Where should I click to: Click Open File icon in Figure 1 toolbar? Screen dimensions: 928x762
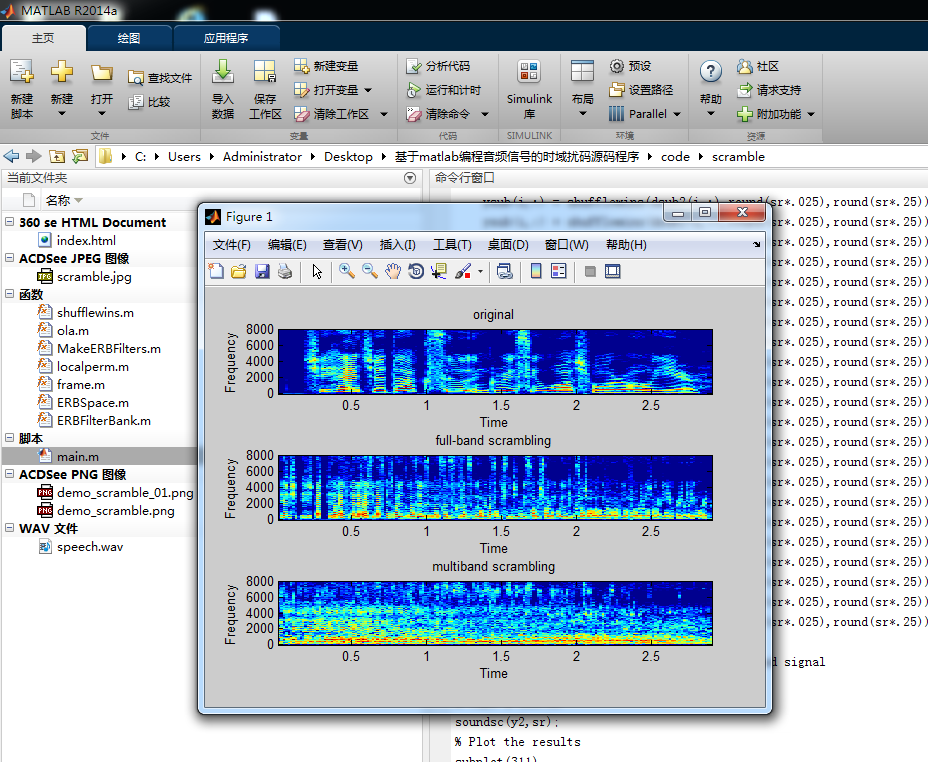click(x=239, y=272)
